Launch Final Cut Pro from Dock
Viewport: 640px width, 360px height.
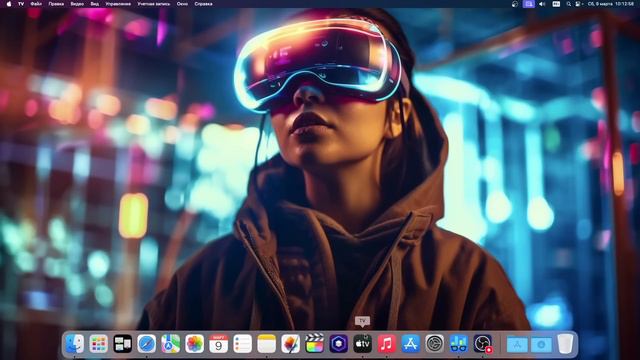click(x=315, y=344)
